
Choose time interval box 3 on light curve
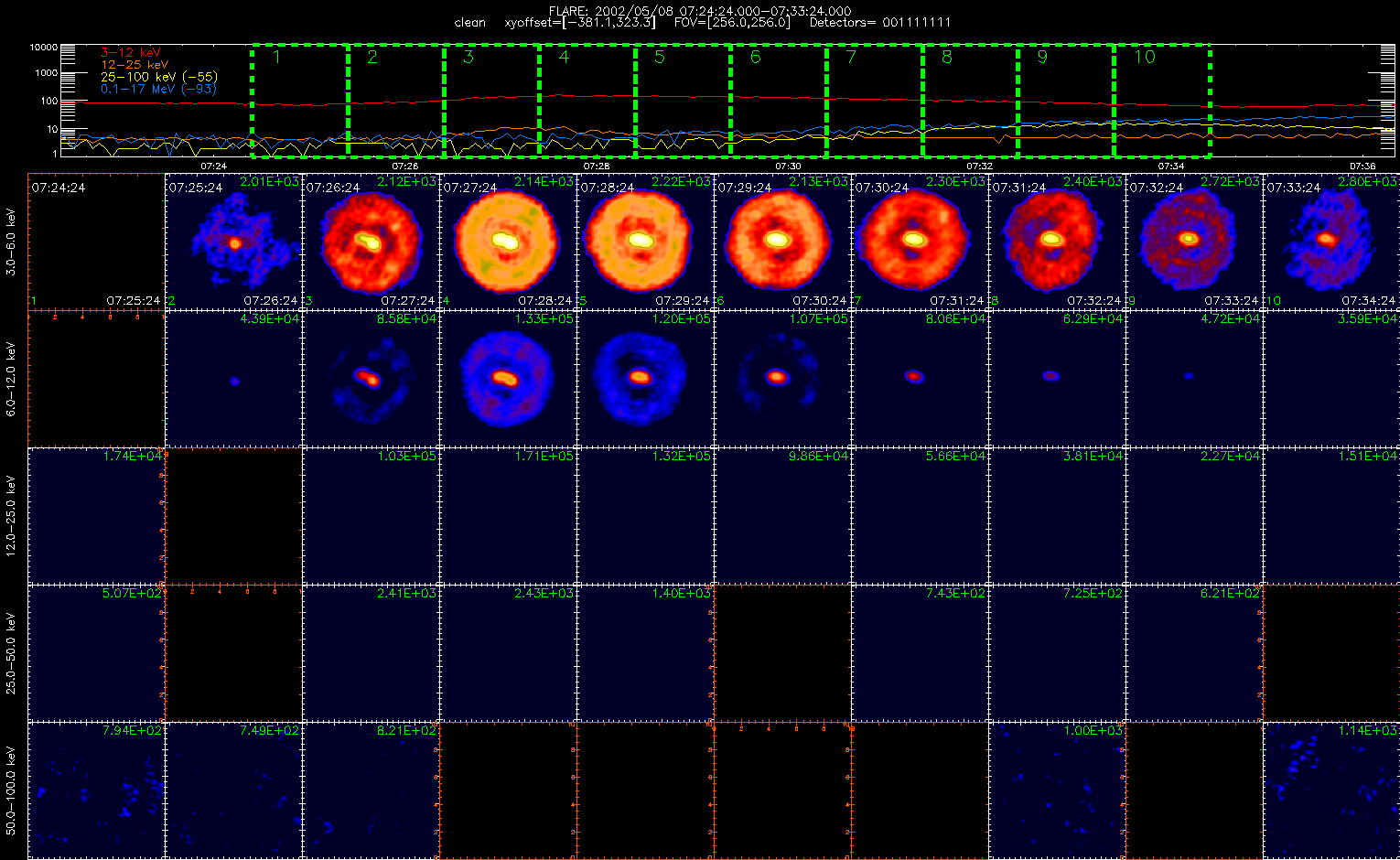[492, 101]
